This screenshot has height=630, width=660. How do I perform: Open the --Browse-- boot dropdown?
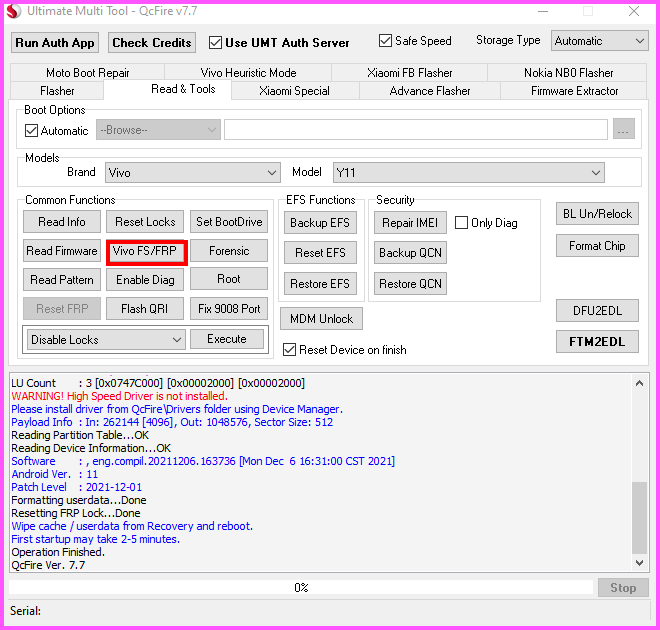pyautogui.click(x=158, y=130)
